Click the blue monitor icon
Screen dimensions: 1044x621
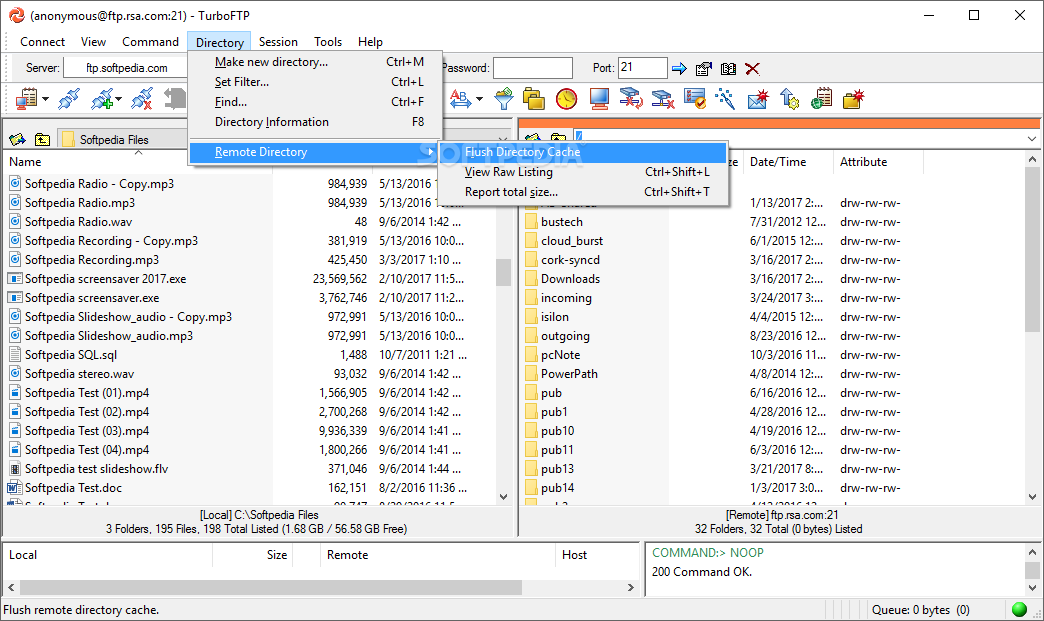(x=599, y=99)
